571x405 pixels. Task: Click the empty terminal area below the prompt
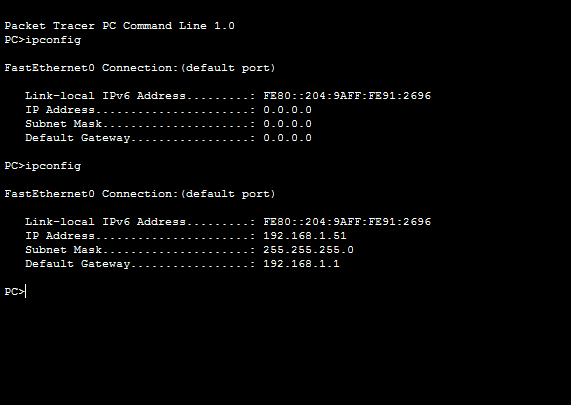pos(286,350)
